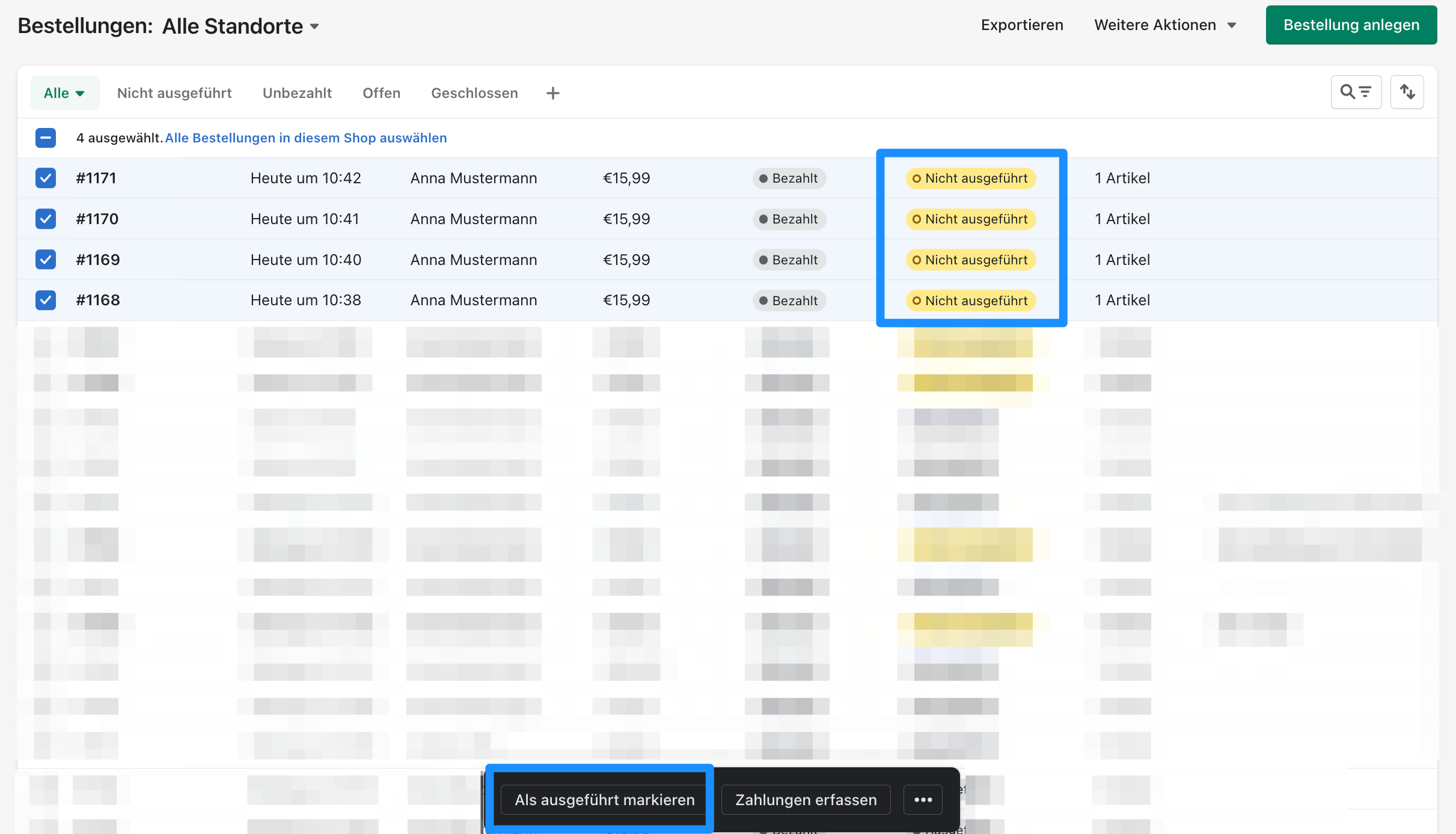
Task: Click Als ausgeführt markieren button
Action: [604, 800]
